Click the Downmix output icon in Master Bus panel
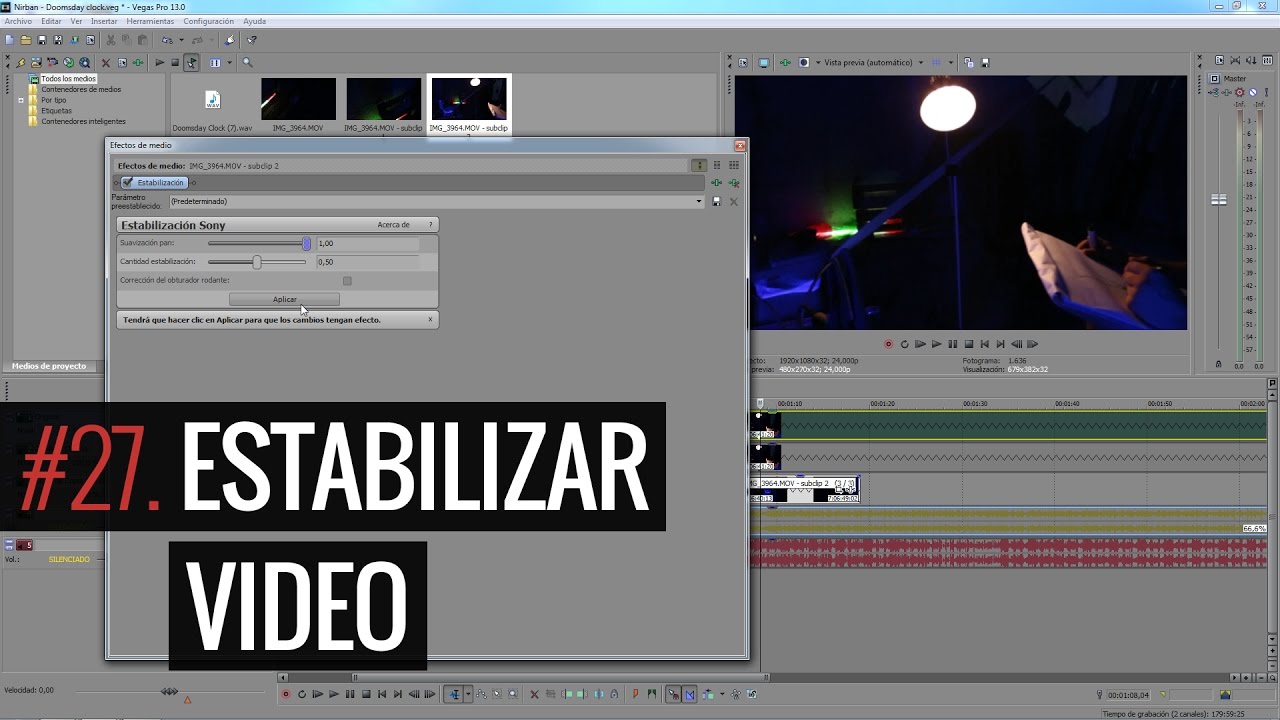Image resolution: width=1280 pixels, height=720 pixels. 1235,60
